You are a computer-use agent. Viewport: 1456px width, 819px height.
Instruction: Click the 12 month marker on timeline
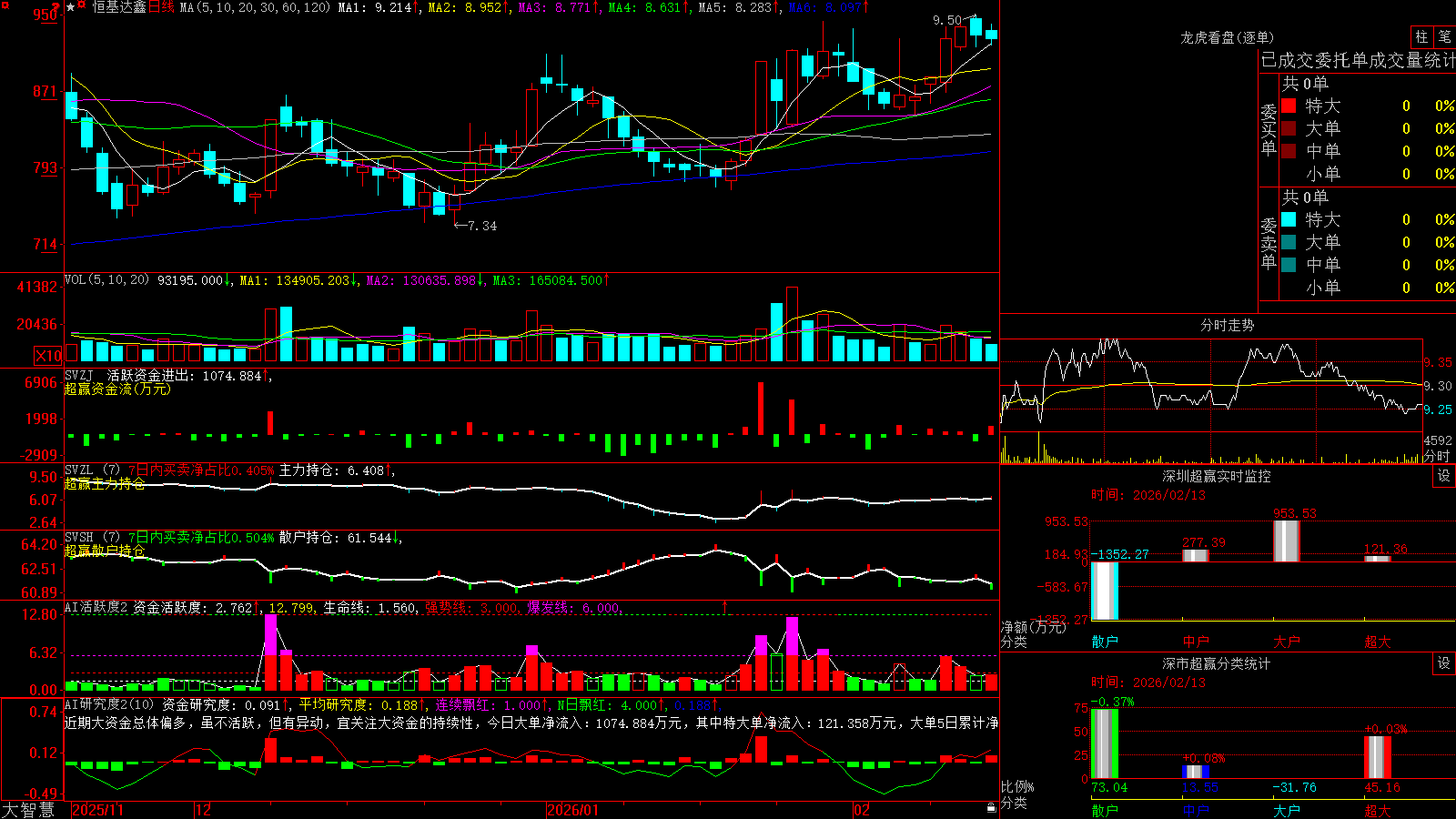coord(204,810)
